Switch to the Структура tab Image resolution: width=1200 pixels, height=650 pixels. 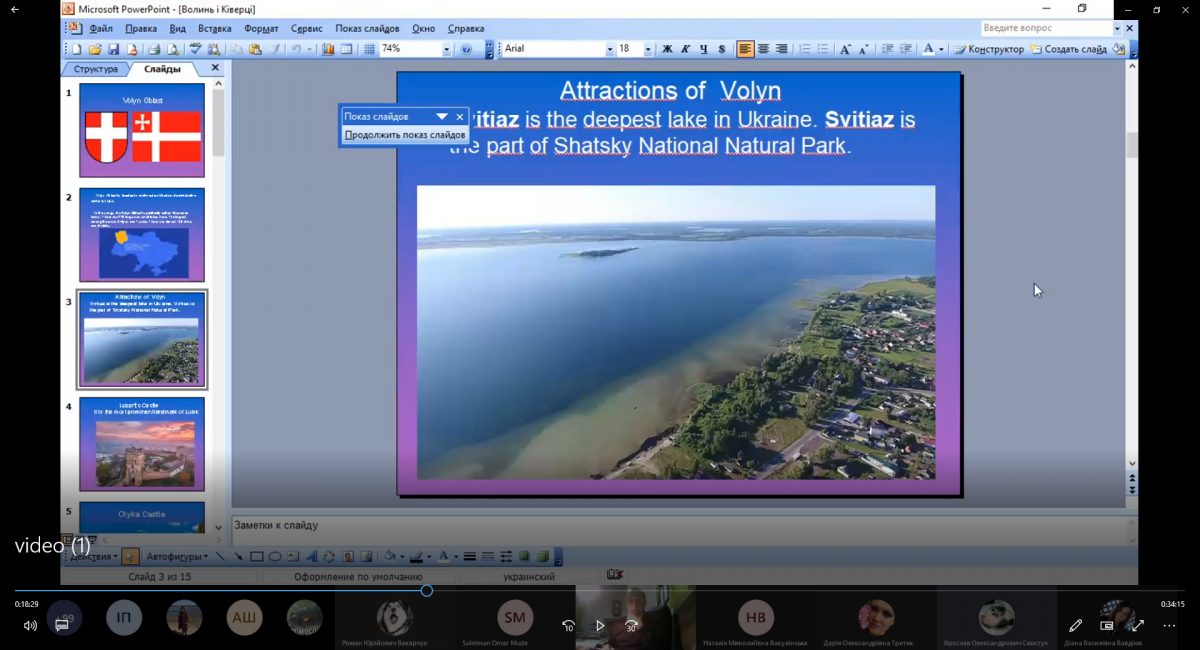click(96, 69)
